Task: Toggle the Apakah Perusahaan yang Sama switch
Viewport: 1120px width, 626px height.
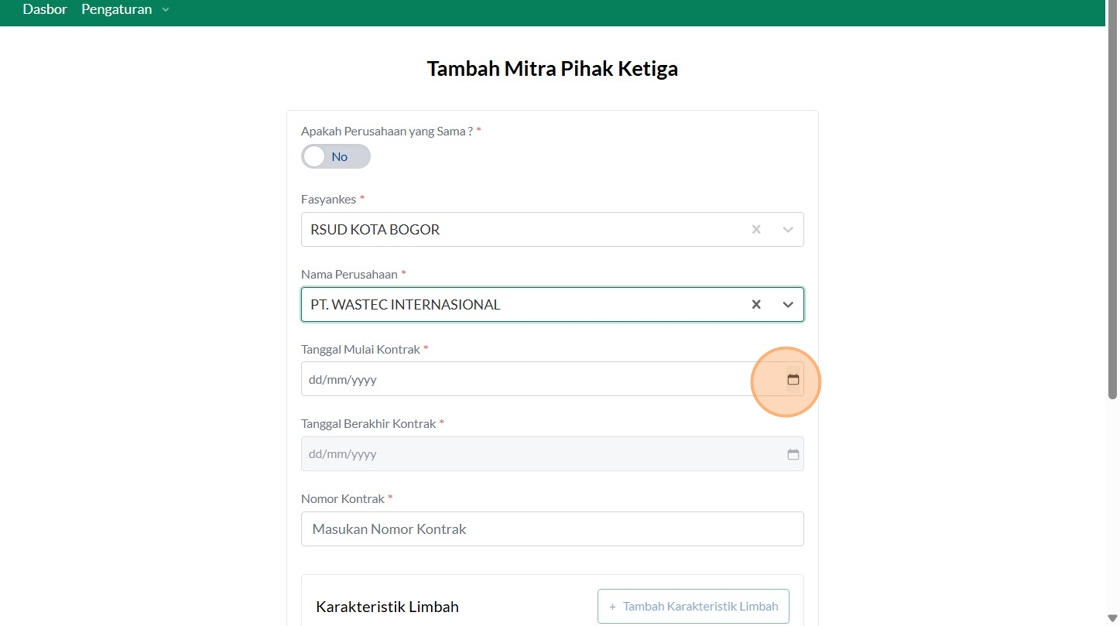Action: tap(336, 156)
